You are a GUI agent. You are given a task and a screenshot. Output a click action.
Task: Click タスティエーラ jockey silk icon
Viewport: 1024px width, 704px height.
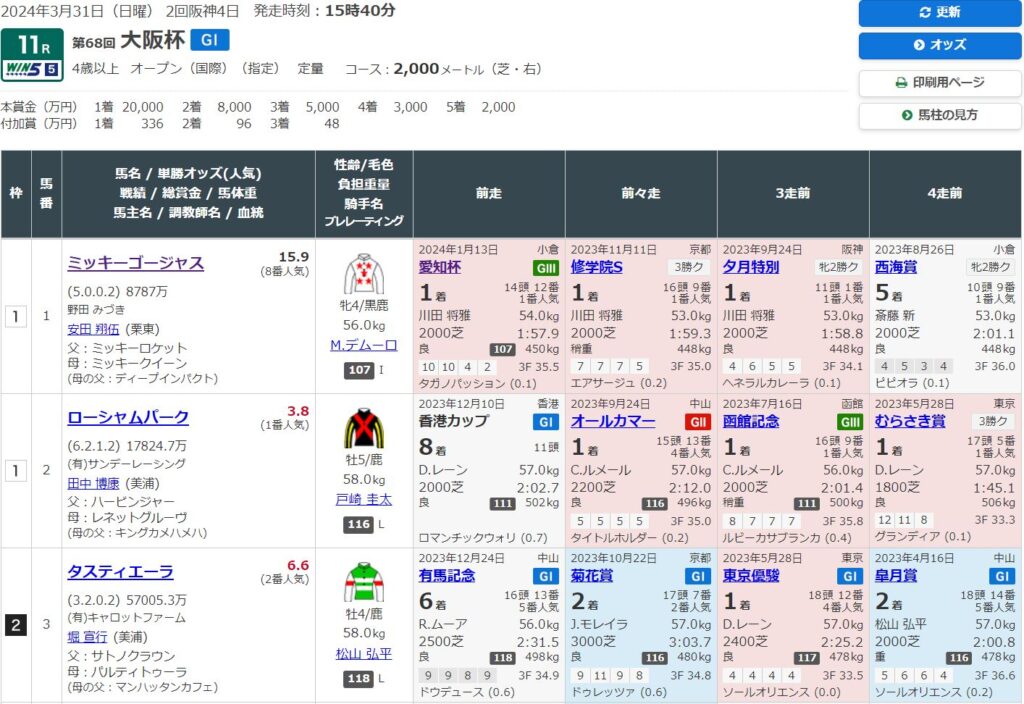point(364,582)
